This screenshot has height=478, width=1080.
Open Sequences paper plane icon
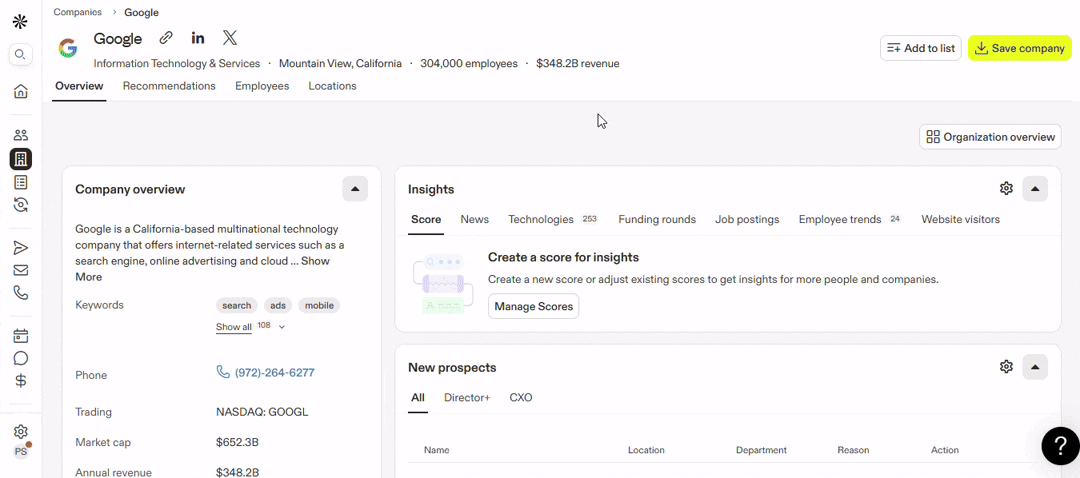21,248
